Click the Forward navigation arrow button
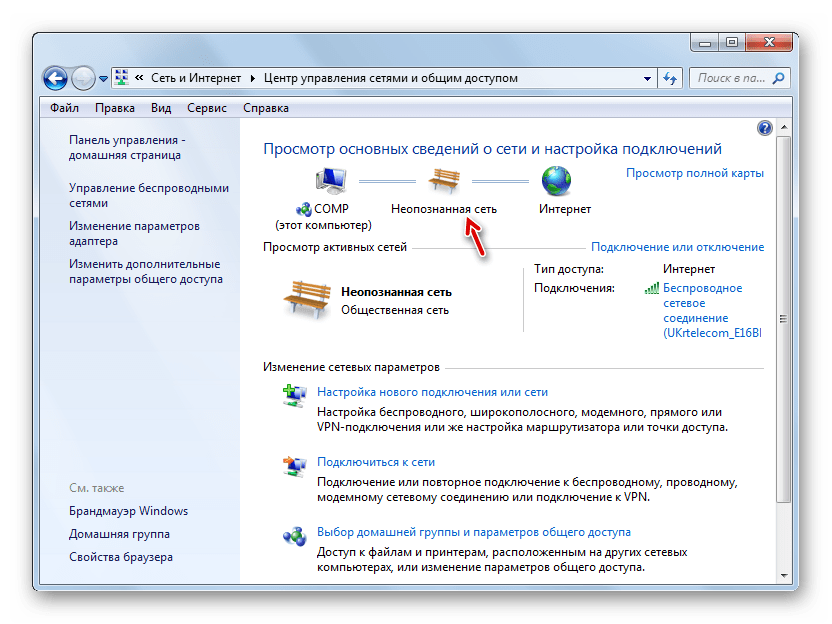Screen dimensions: 832x624 pyautogui.click(x=83, y=79)
